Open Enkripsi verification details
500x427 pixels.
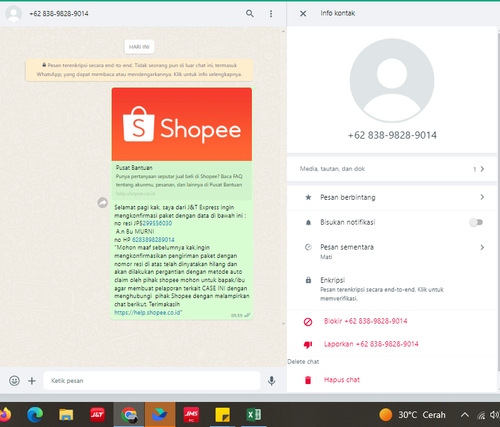tap(392, 288)
